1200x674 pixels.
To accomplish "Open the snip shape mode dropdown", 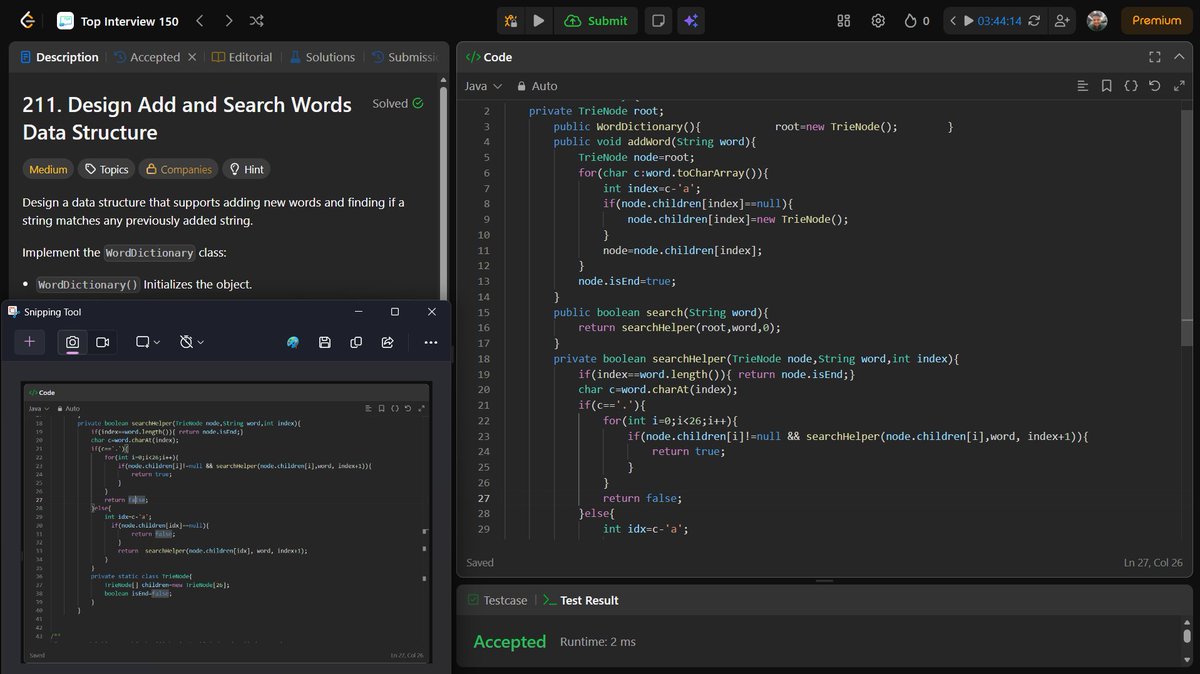I will point(148,342).
